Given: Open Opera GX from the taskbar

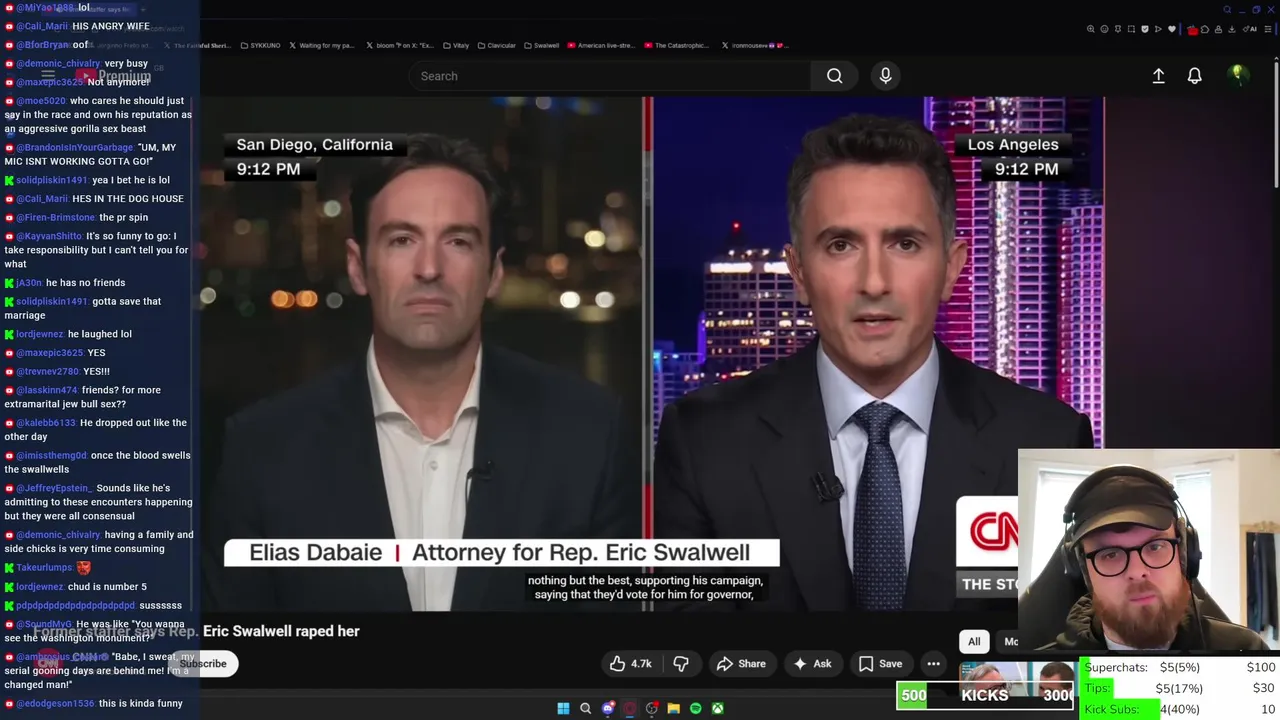Looking at the screenshot, I should pos(630,708).
